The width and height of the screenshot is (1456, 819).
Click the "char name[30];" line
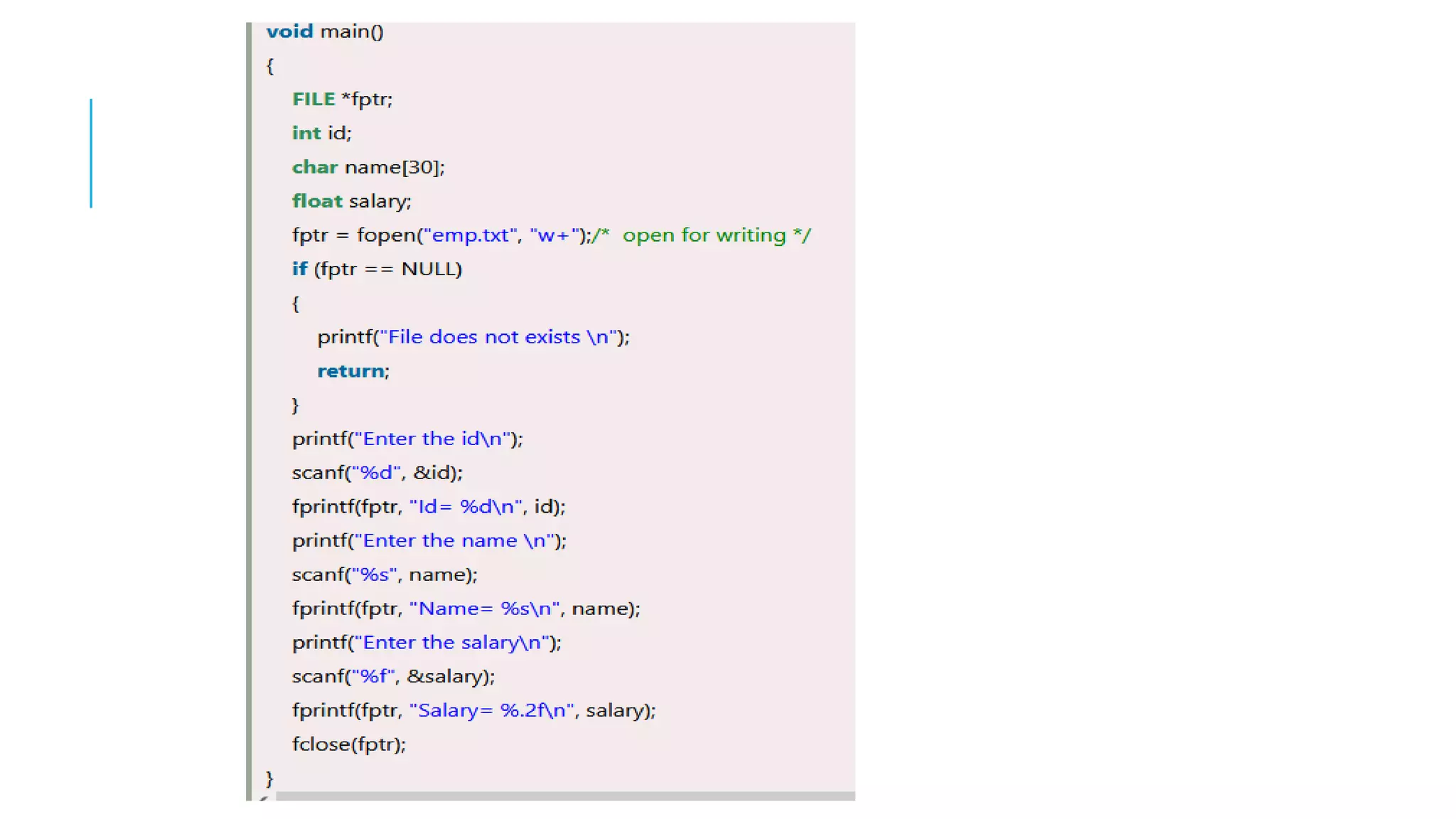[x=368, y=168]
